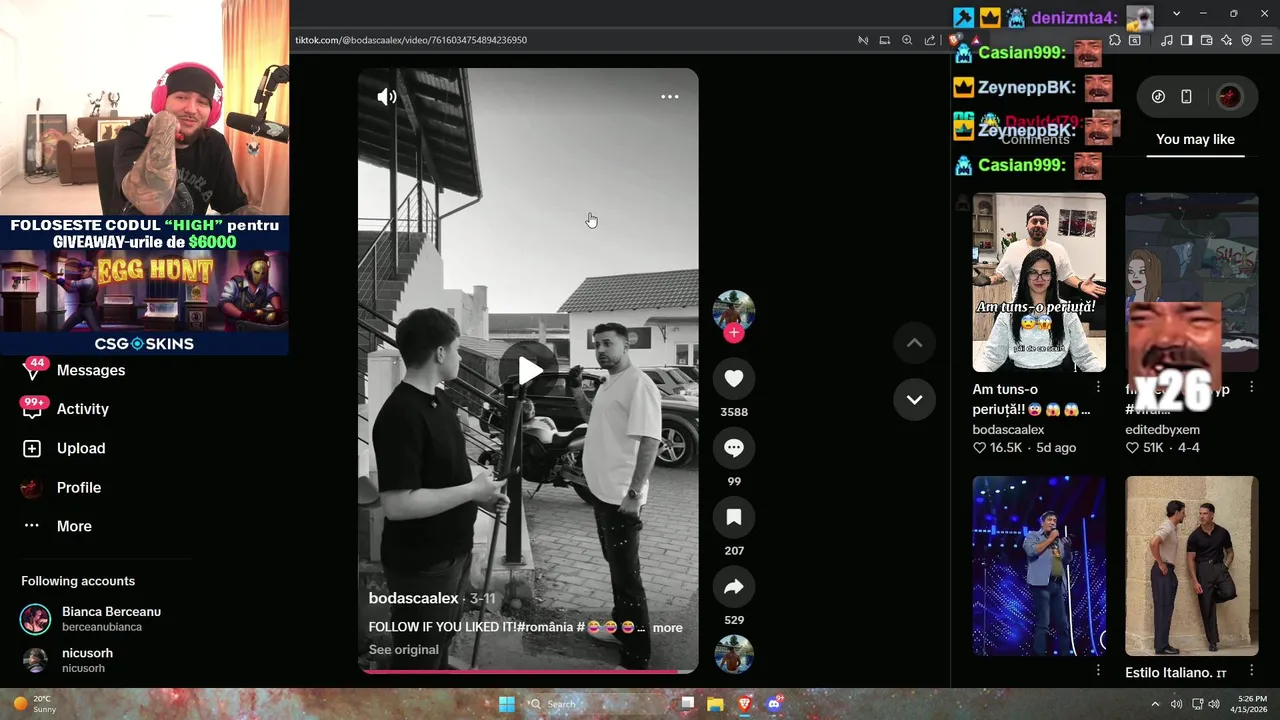Open options for editedbyxem card
The image size is (1280, 720).
(x=1251, y=387)
